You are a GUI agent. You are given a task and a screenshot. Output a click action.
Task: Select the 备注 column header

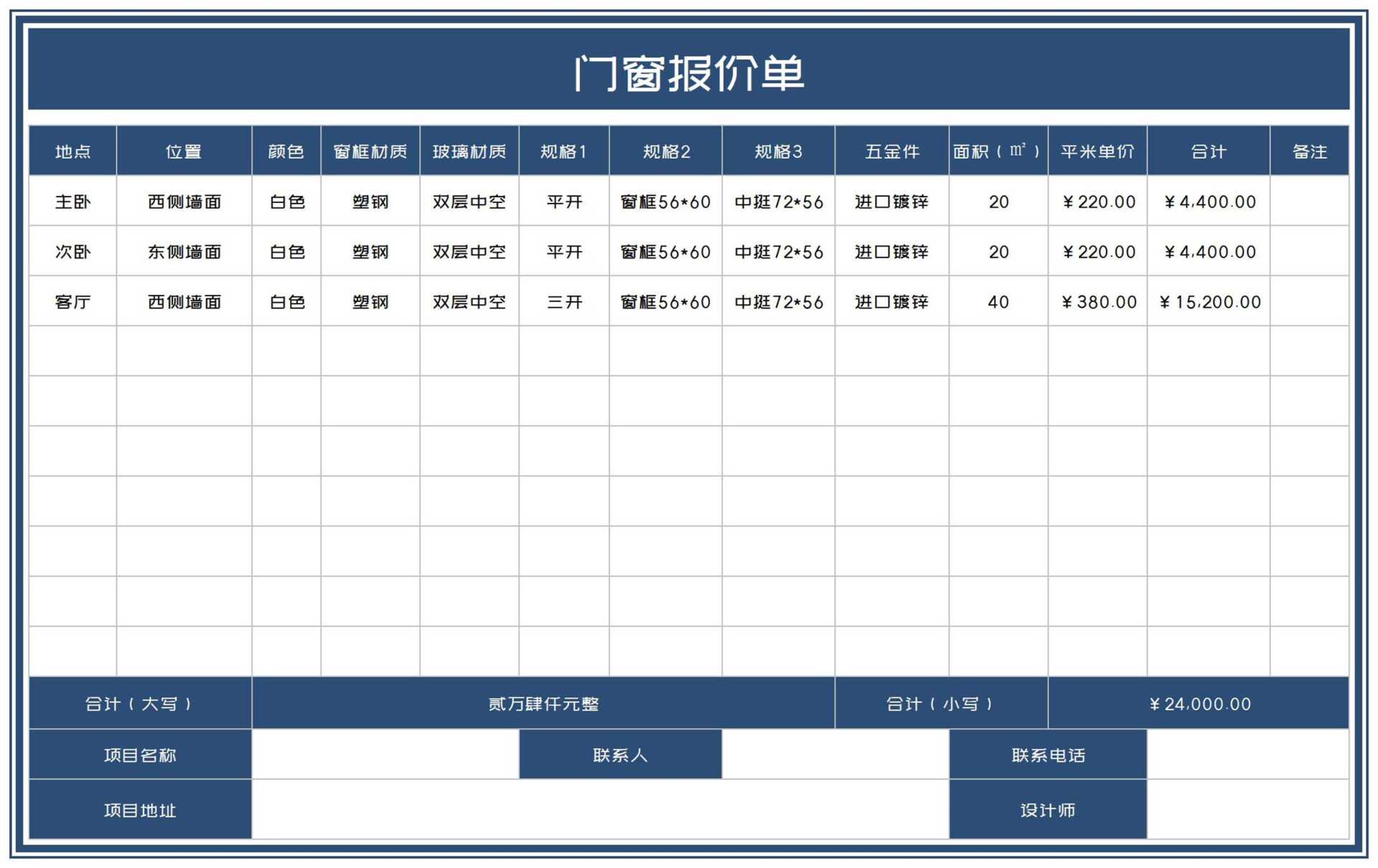click(x=1310, y=151)
